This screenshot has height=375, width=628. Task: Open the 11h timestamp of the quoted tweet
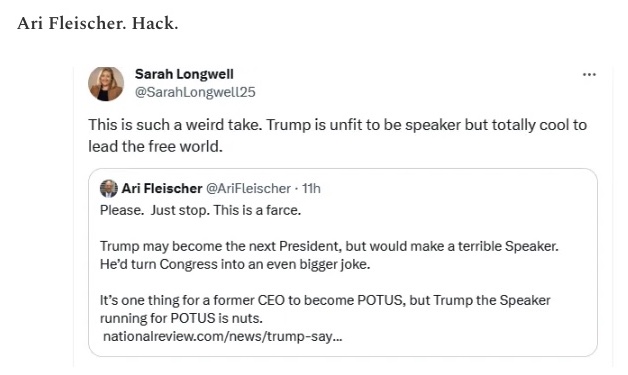pyautogui.click(x=311, y=188)
